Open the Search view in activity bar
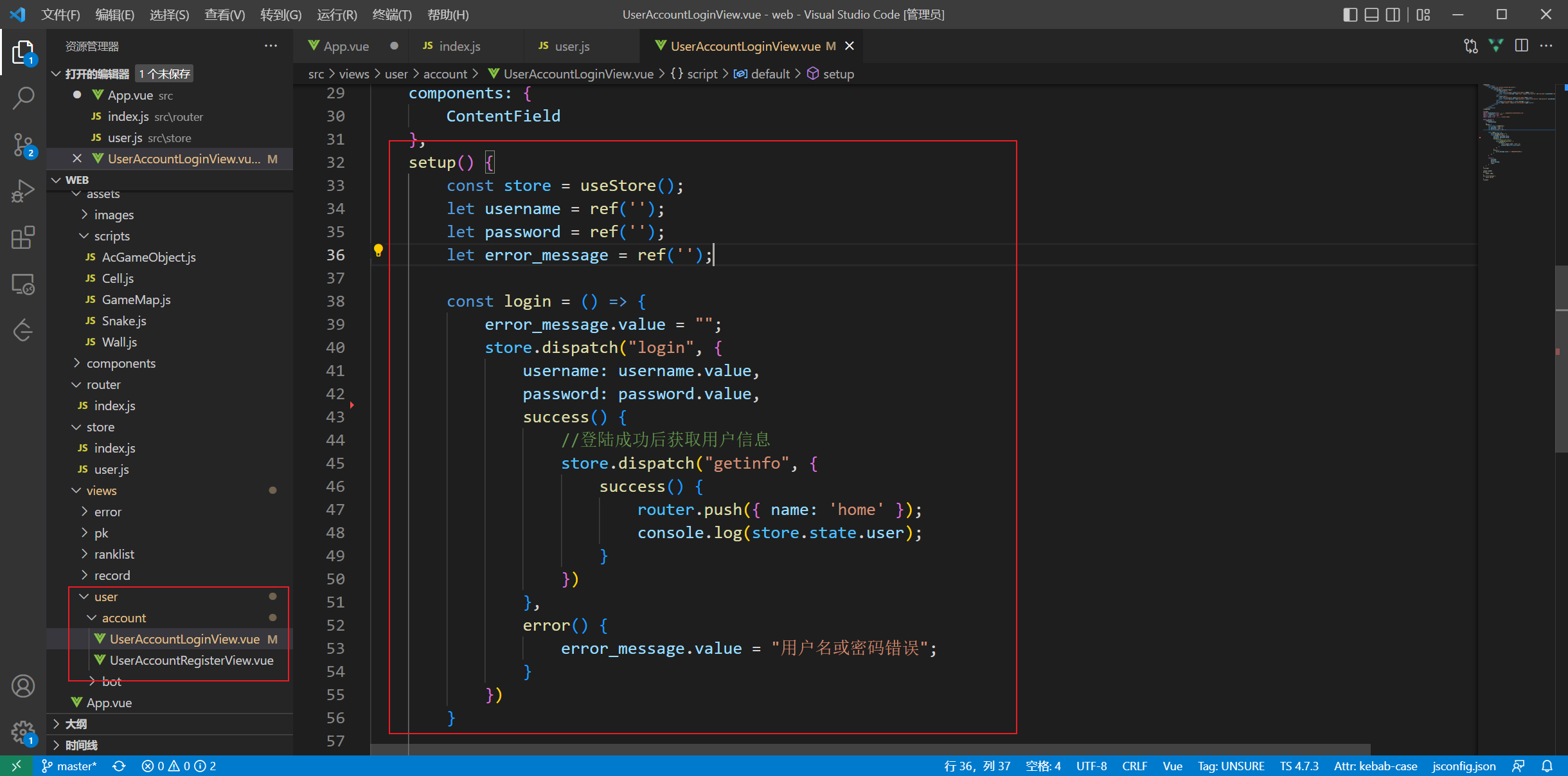This screenshot has height=776, width=1568. (23, 98)
